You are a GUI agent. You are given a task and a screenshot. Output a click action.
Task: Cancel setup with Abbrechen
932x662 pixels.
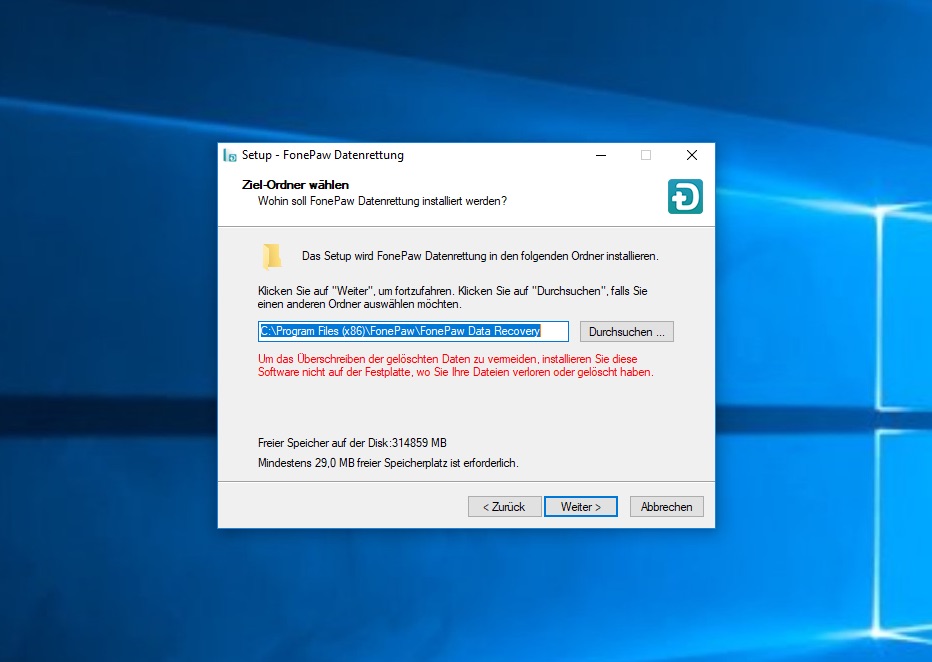click(666, 507)
